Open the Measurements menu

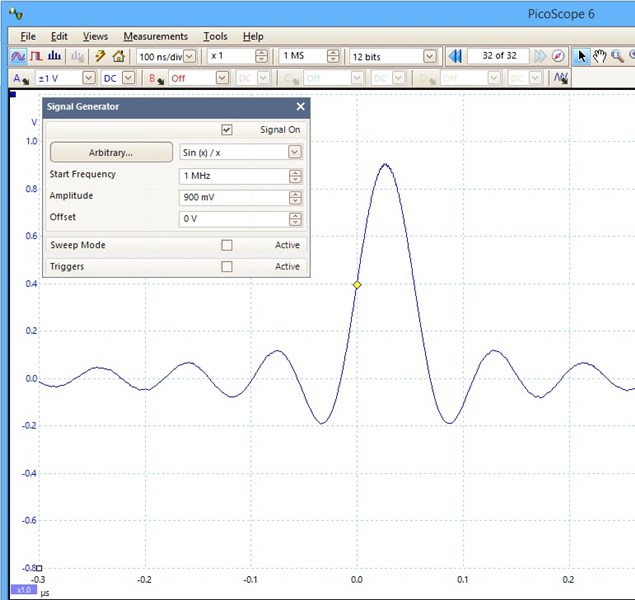[156, 36]
